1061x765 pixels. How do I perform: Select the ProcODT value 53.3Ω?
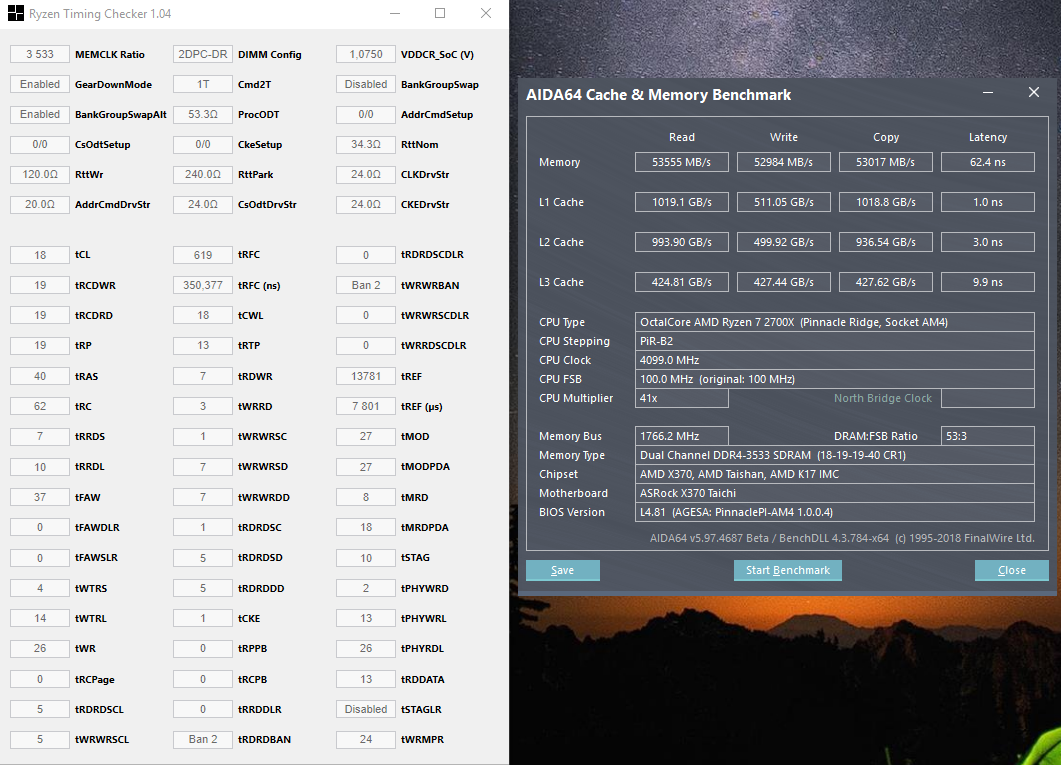click(203, 114)
